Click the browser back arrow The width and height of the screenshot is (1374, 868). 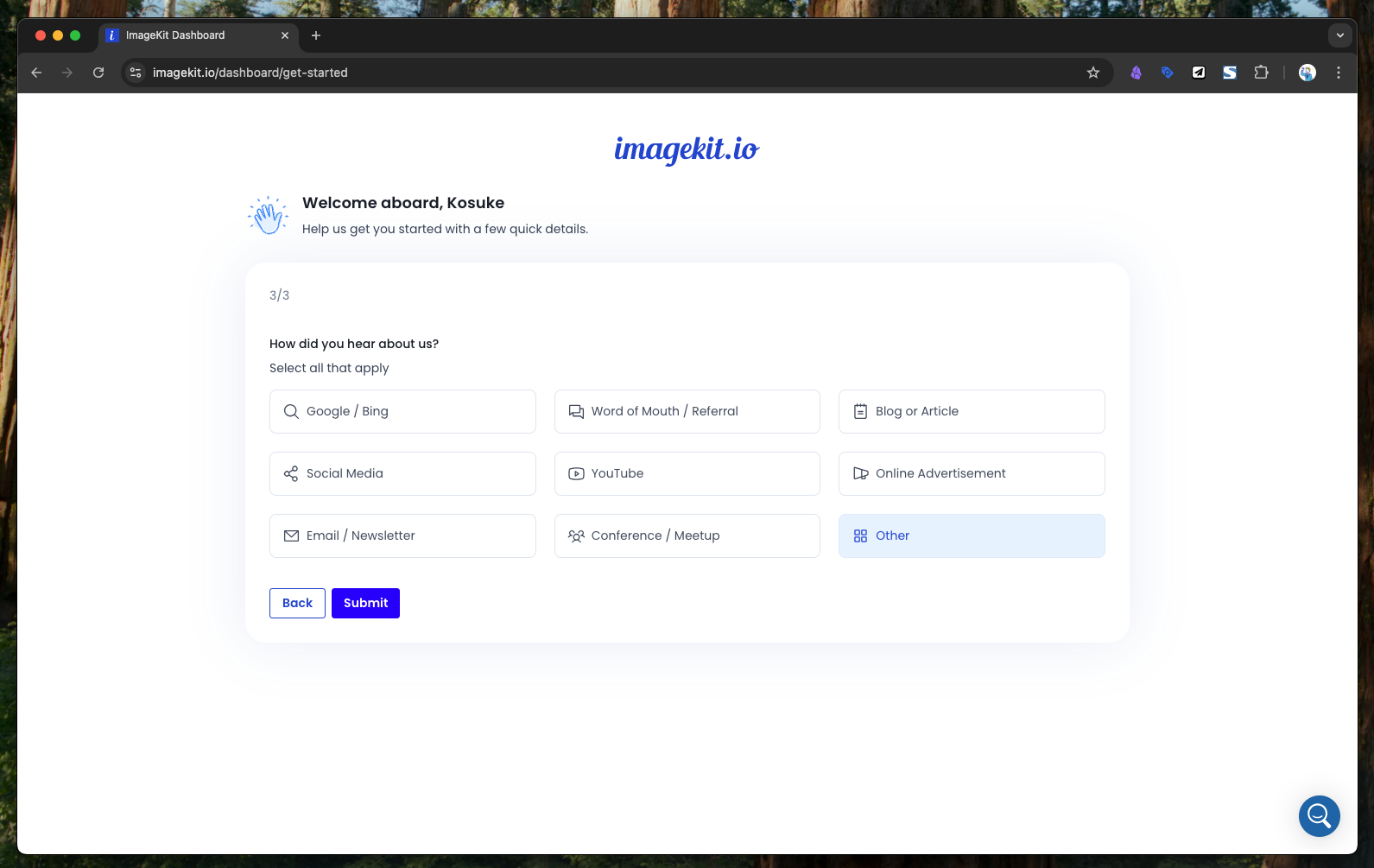tap(36, 73)
